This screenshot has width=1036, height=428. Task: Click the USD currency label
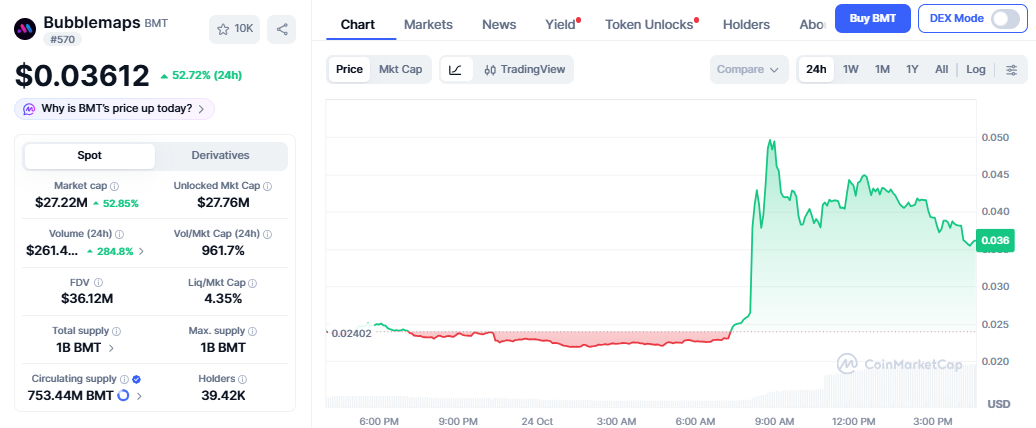pos(998,404)
